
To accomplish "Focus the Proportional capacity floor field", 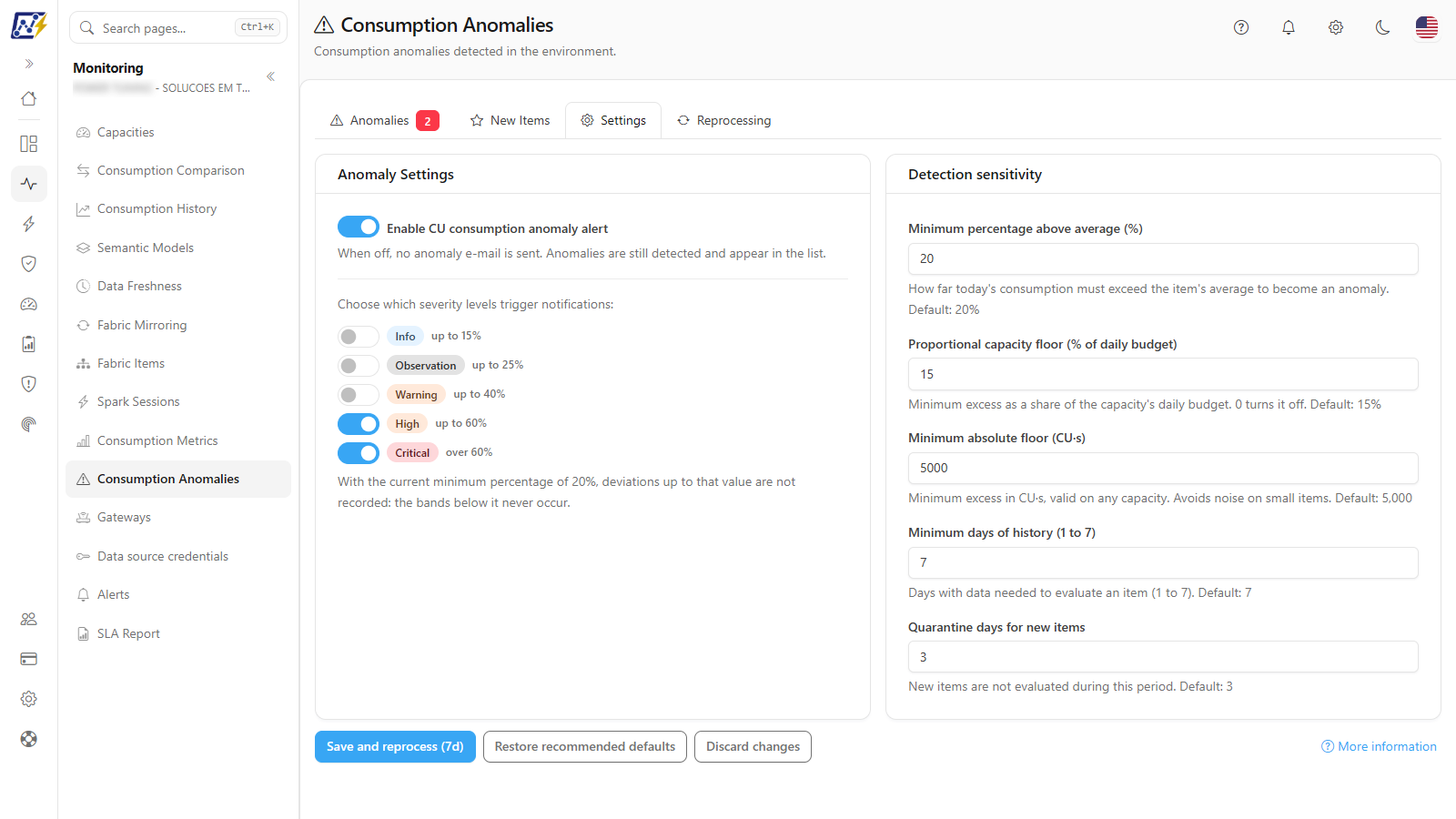I will pyautogui.click(x=1163, y=374).
